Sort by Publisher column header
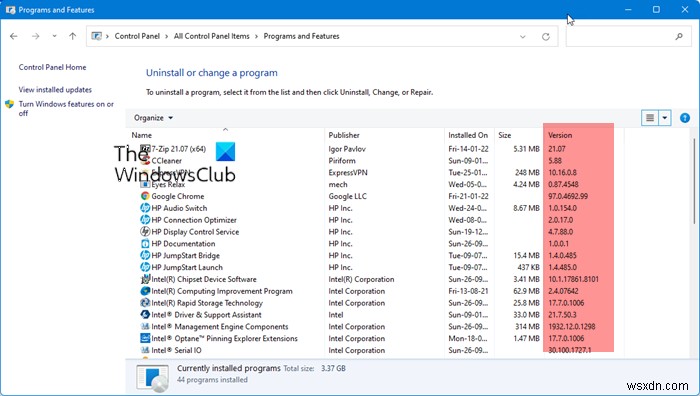Screen dimensions: 700x396 click(x=344, y=135)
